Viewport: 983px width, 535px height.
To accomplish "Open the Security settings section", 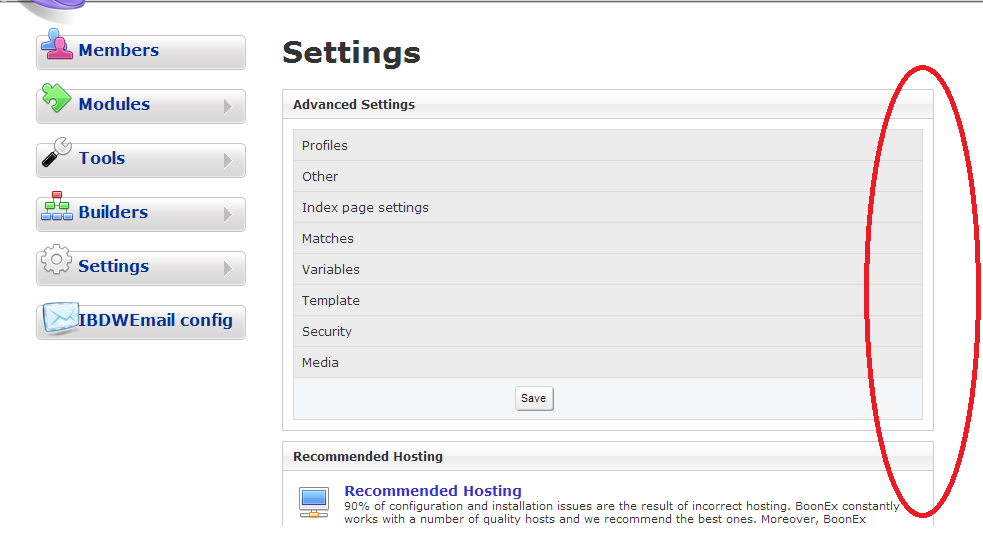I will coord(327,331).
